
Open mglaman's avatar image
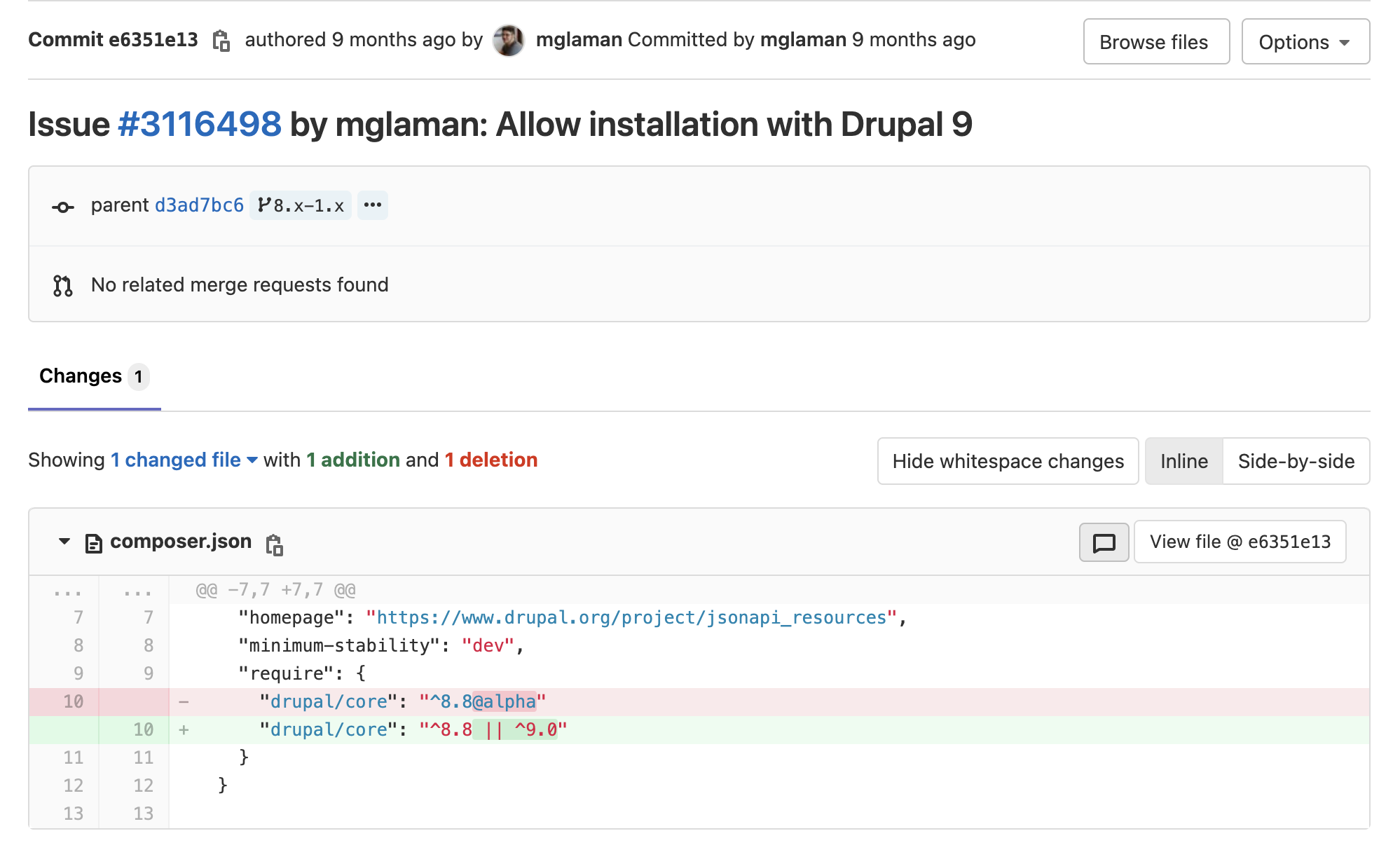click(x=509, y=40)
